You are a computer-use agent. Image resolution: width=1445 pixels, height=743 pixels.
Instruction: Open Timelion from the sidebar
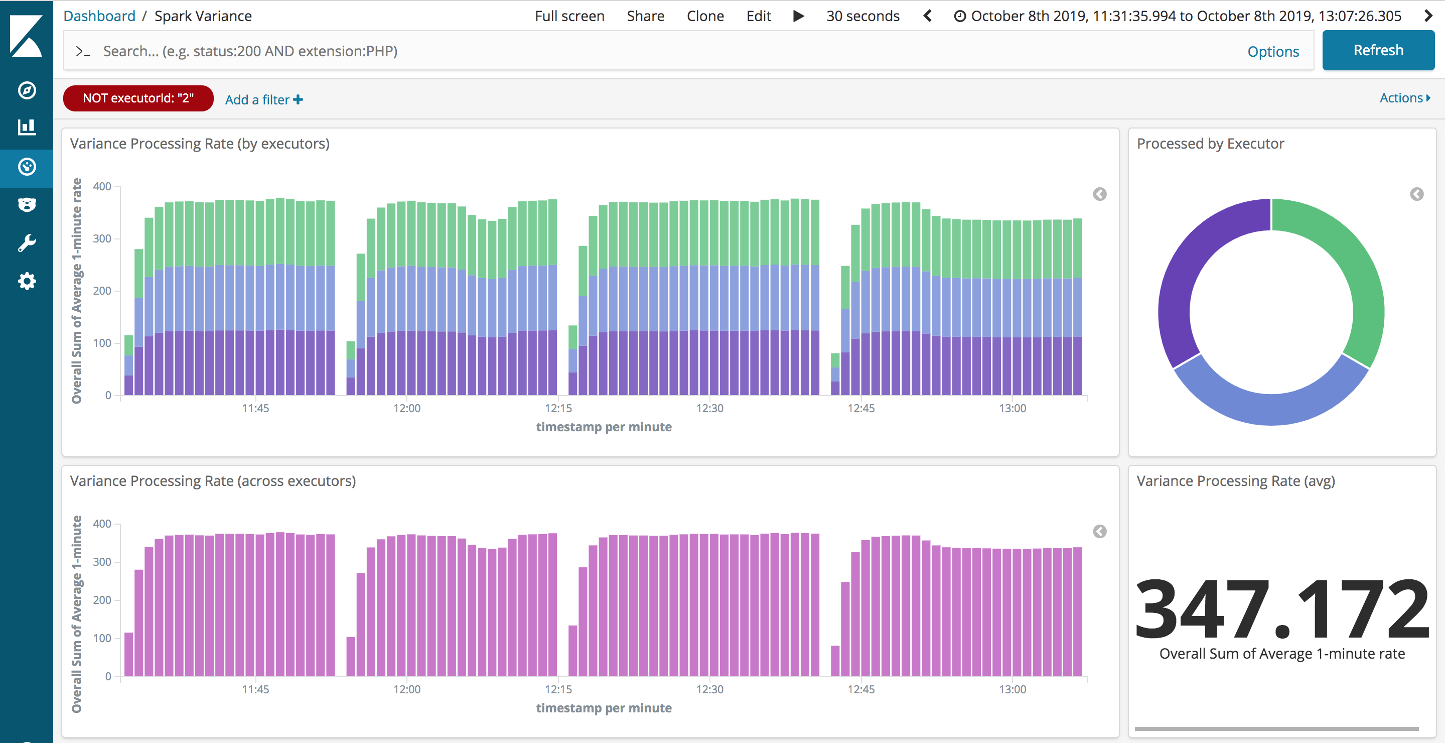pos(27,205)
